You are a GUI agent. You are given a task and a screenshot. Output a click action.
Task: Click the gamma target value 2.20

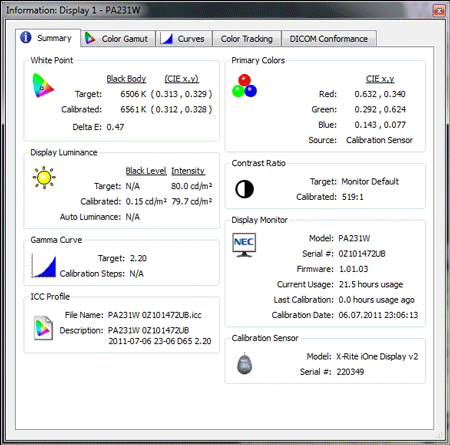[138, 258]
